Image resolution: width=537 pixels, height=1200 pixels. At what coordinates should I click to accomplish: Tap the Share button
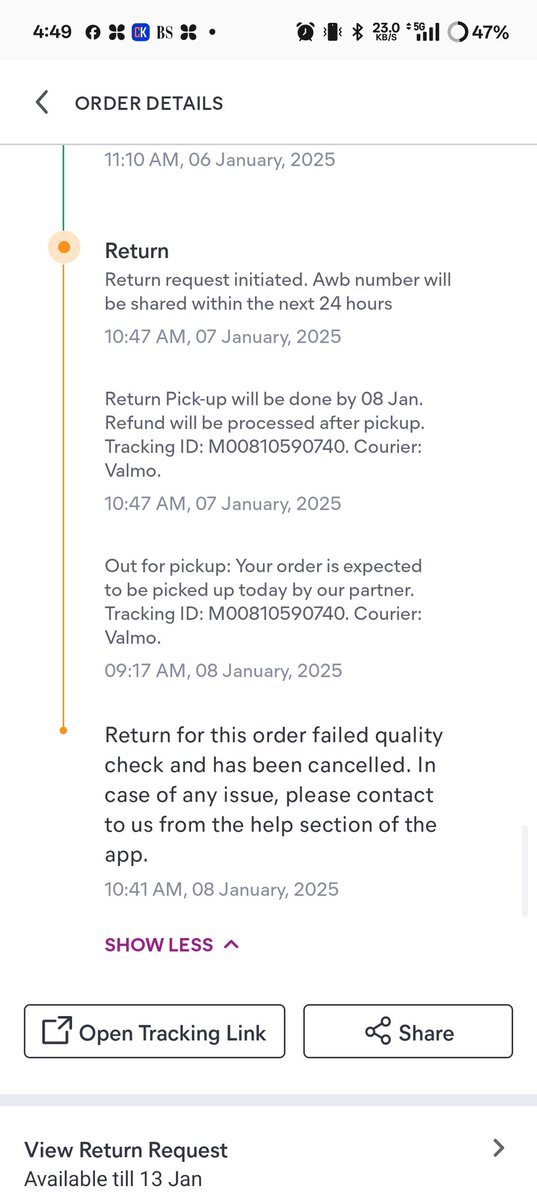[408, 1031]
